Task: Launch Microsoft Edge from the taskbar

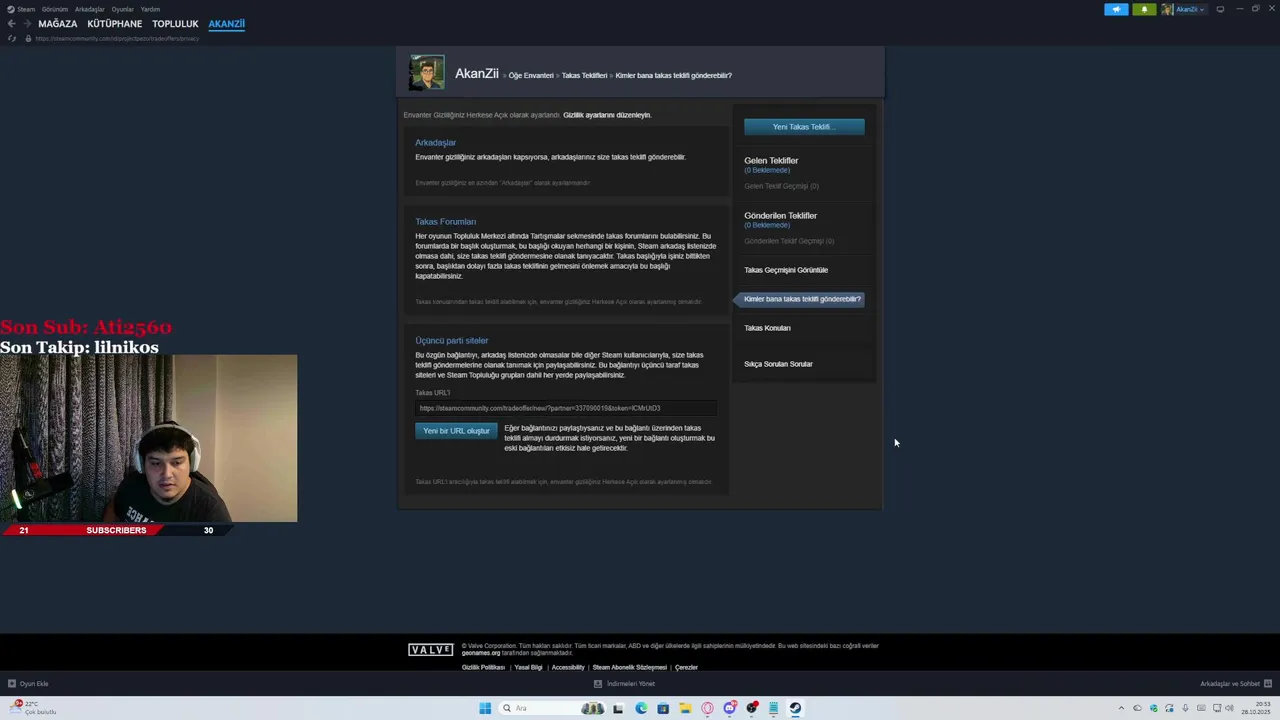Action: click(641, 708)
